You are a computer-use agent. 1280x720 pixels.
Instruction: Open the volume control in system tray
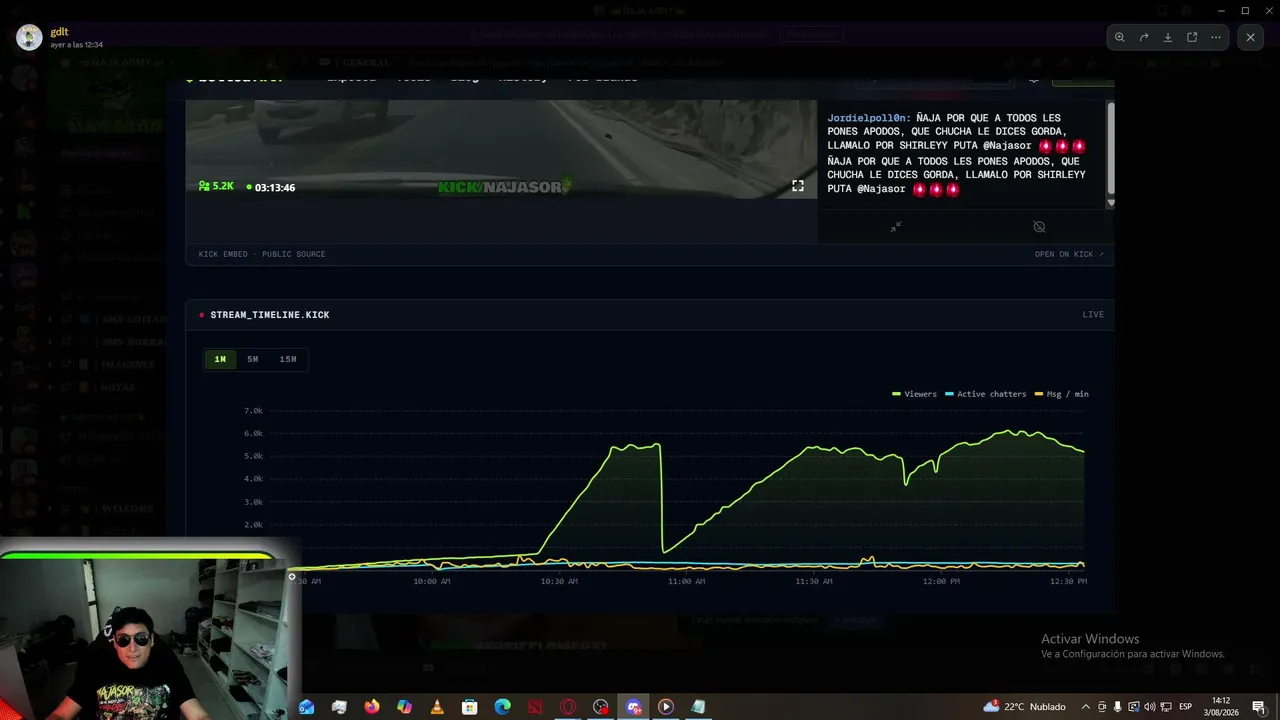[1149, 707]
